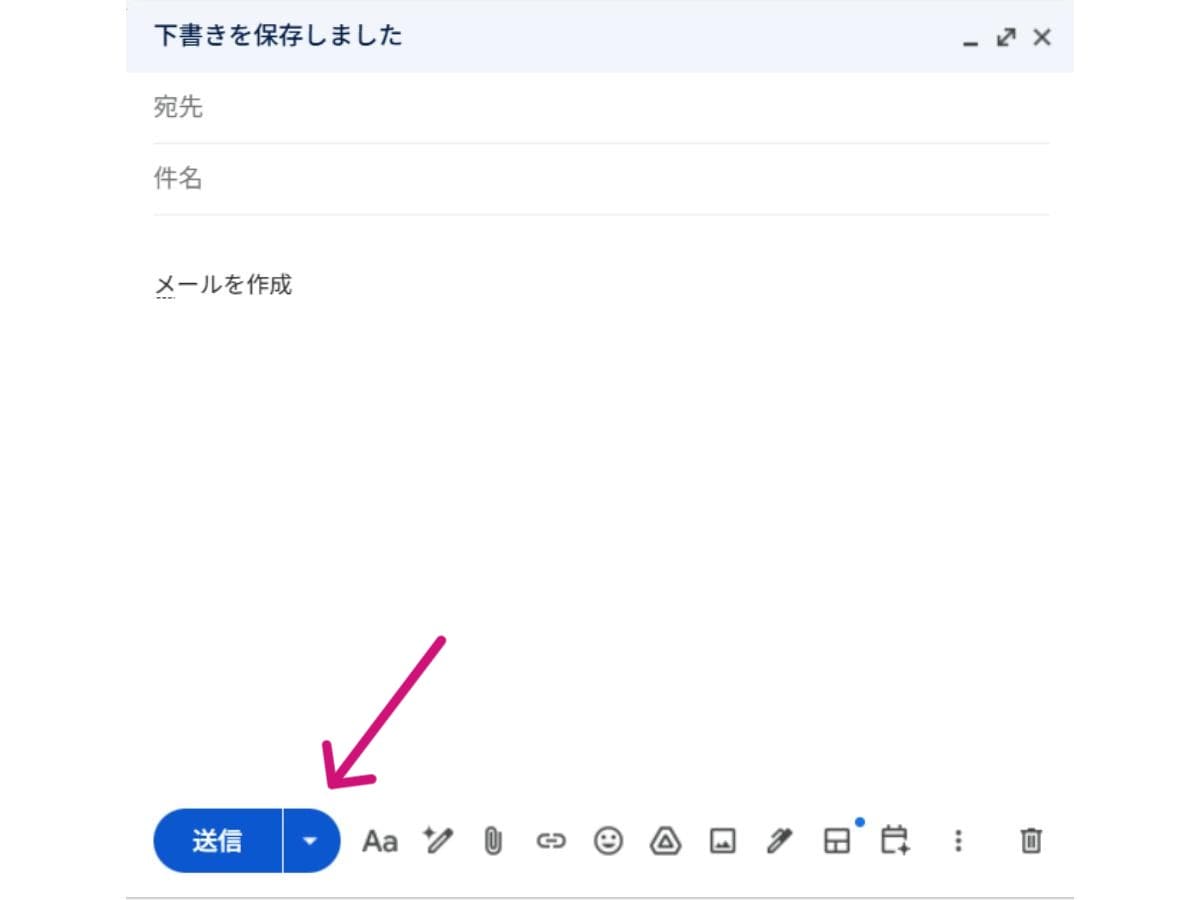
Task: Click the 件名 subject field
Action: pyautogui.click(x=400, y=178)
